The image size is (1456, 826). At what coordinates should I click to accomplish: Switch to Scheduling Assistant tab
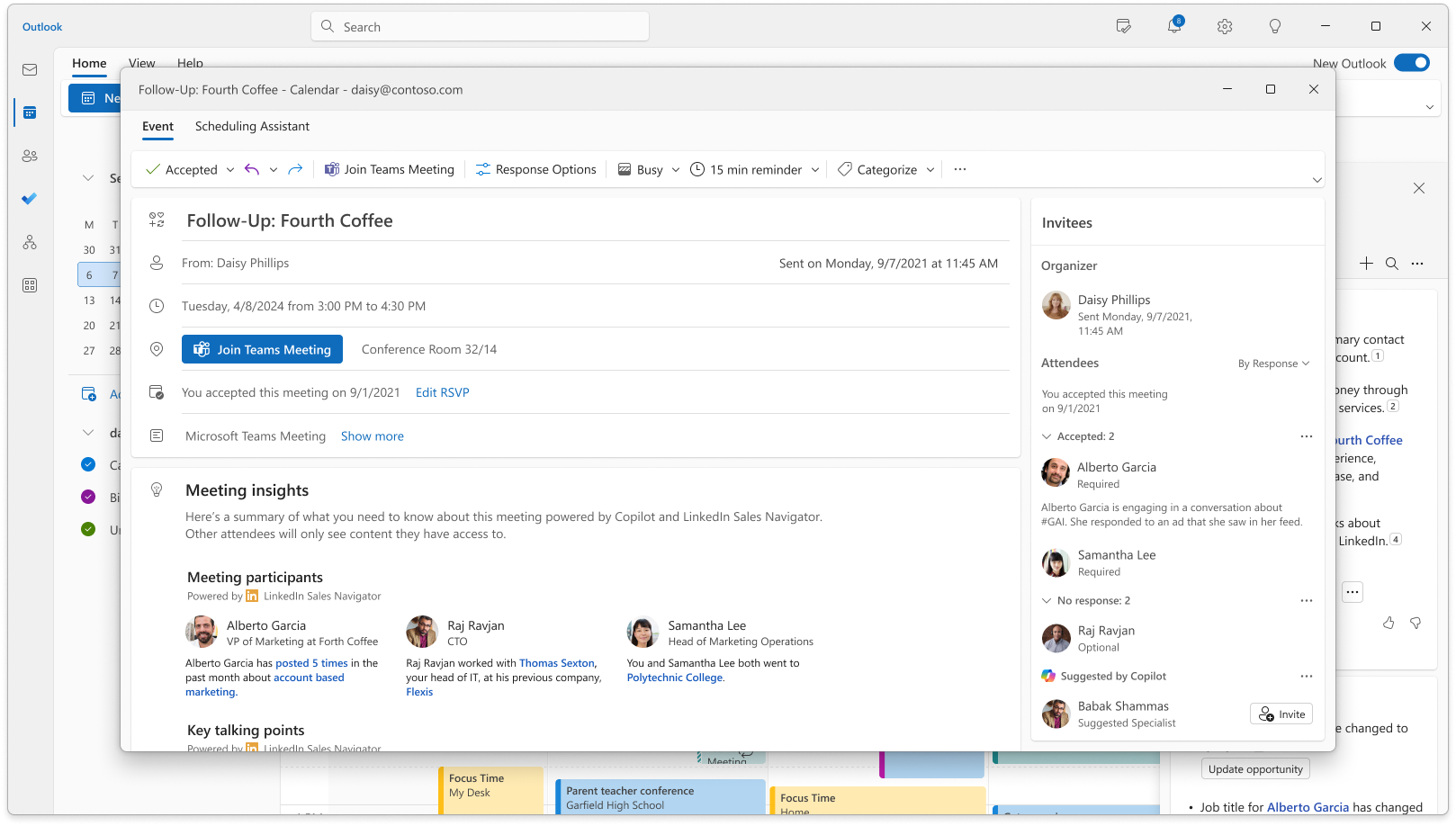(252, 126)
